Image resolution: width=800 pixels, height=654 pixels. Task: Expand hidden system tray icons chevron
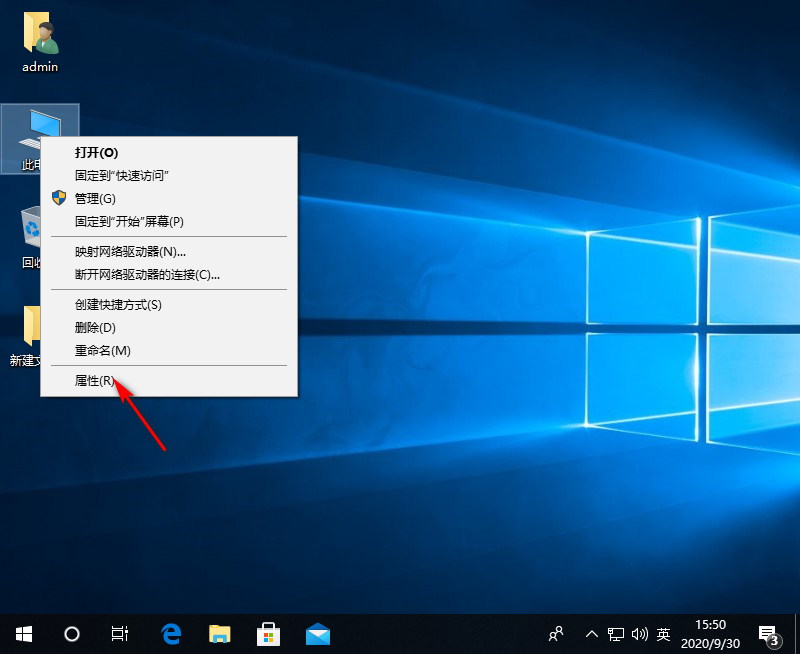591,633
